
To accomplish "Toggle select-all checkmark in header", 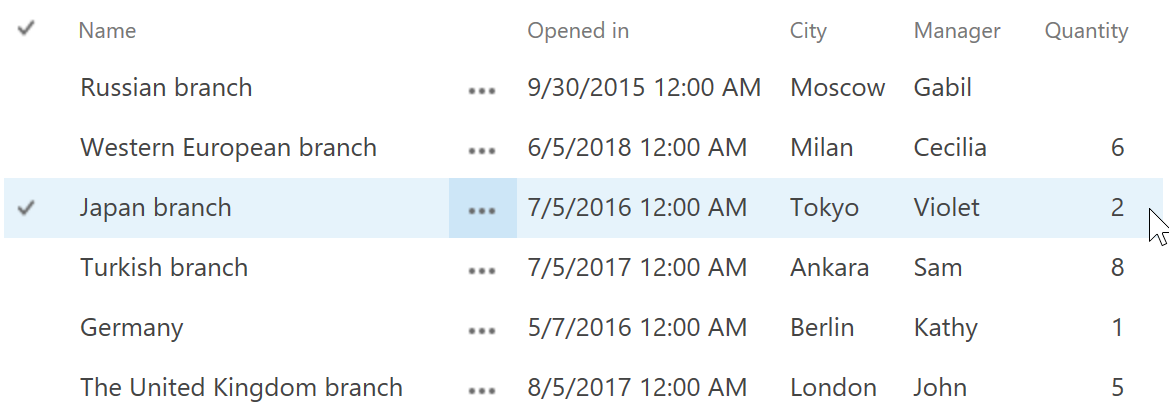I will (x=27, y=30).
